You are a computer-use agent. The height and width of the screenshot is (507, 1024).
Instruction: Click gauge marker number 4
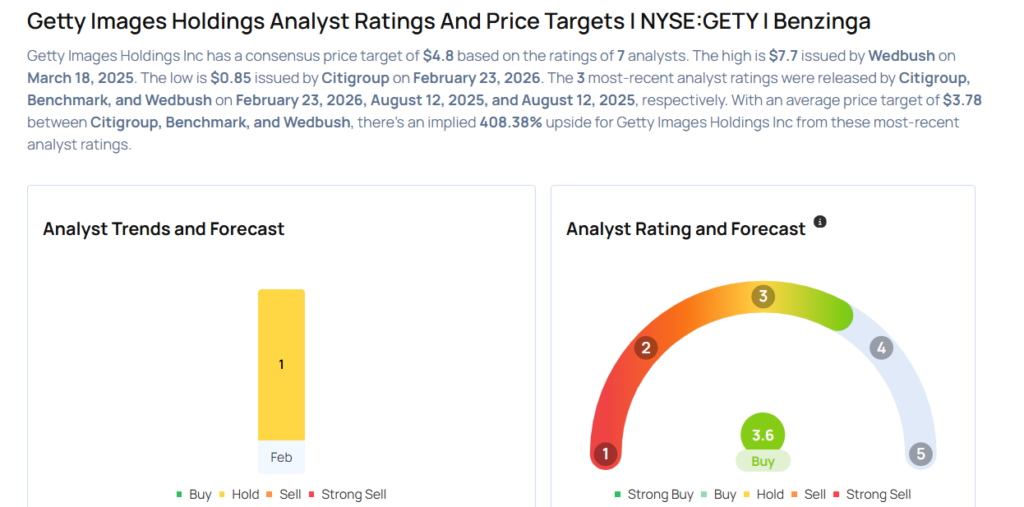coord(880,348)
